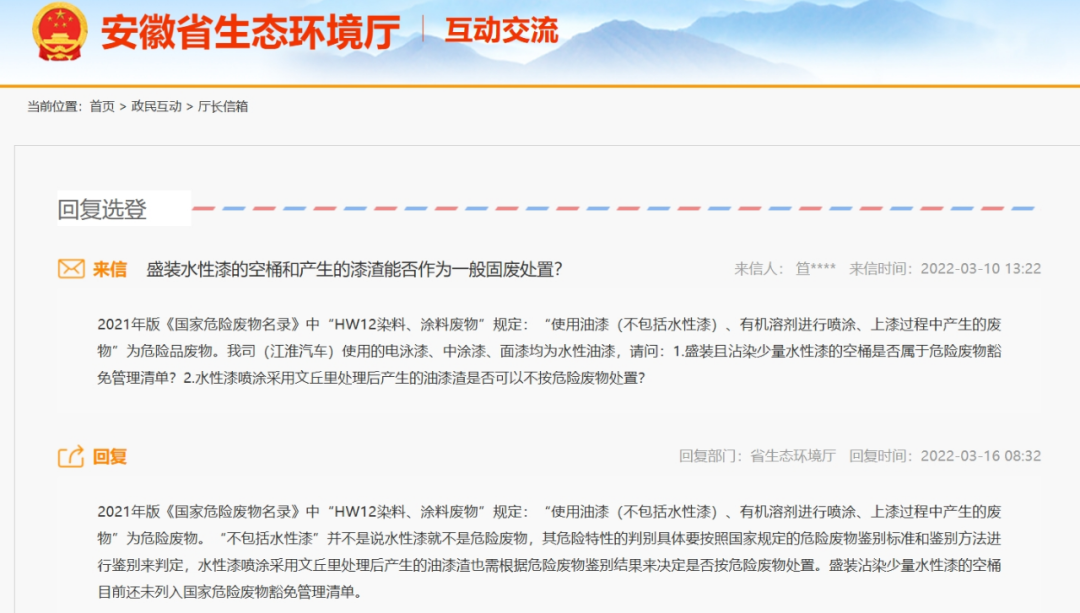Viewport: 1080px width, 613px height.
Task: Click the letter time 2022-03-10 13:22
Action: click(x=981, y=269)
